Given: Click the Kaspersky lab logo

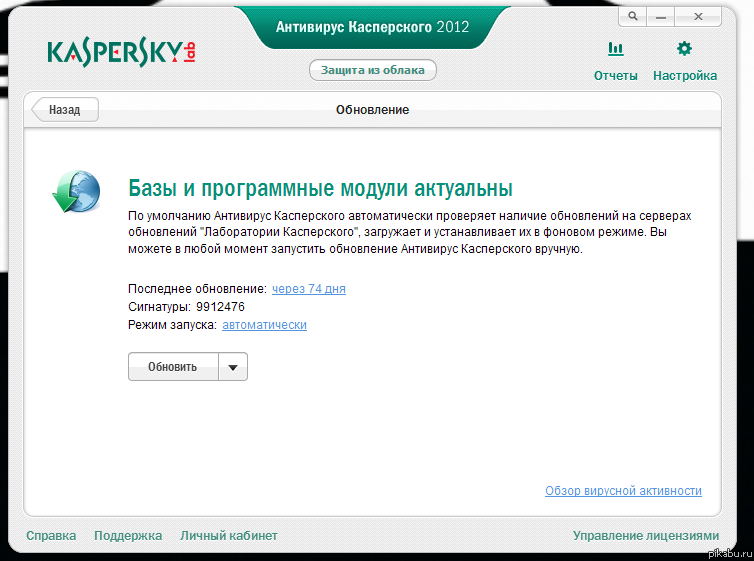Looking at the screenshot, I should [121, 53].
